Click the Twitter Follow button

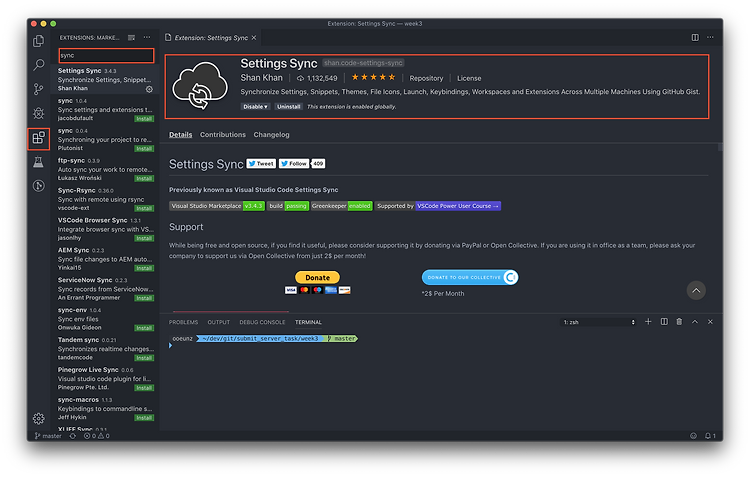point(294,164)
